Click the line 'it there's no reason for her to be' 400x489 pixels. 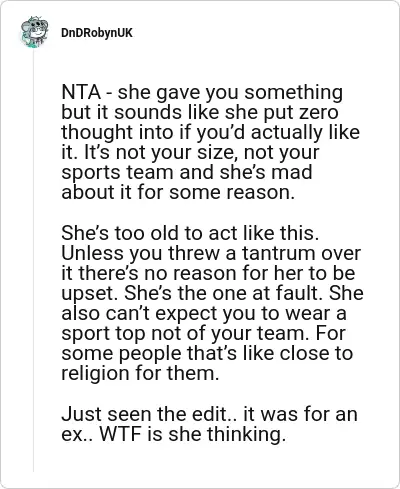208,274
